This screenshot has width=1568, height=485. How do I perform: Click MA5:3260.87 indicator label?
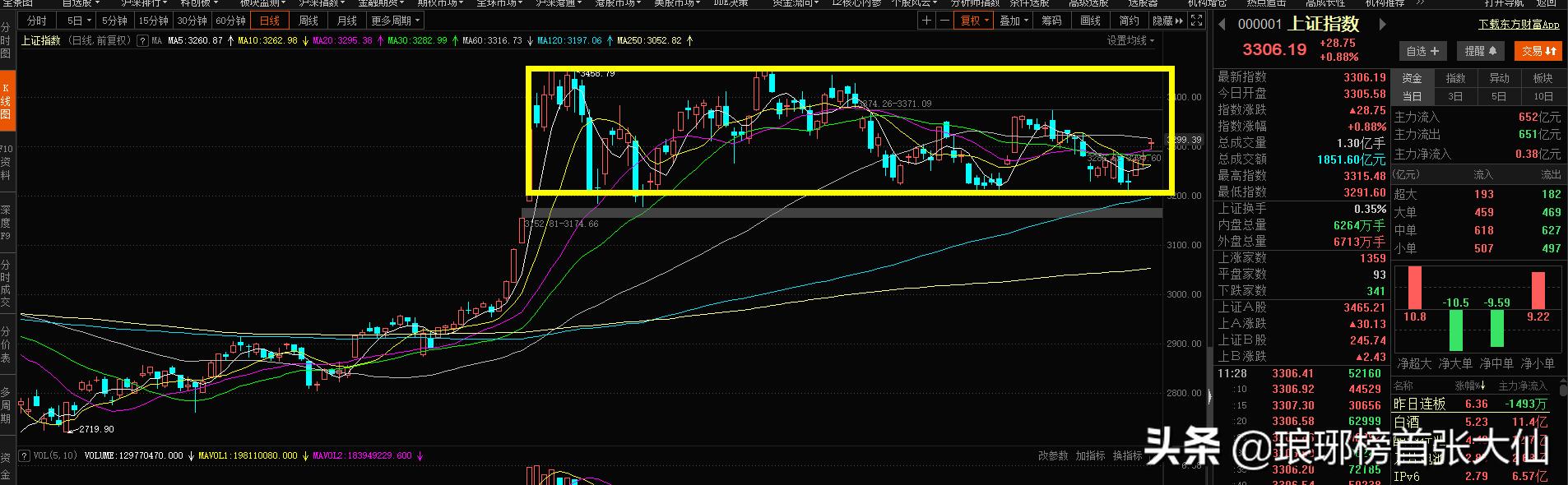tap(194, 40)
